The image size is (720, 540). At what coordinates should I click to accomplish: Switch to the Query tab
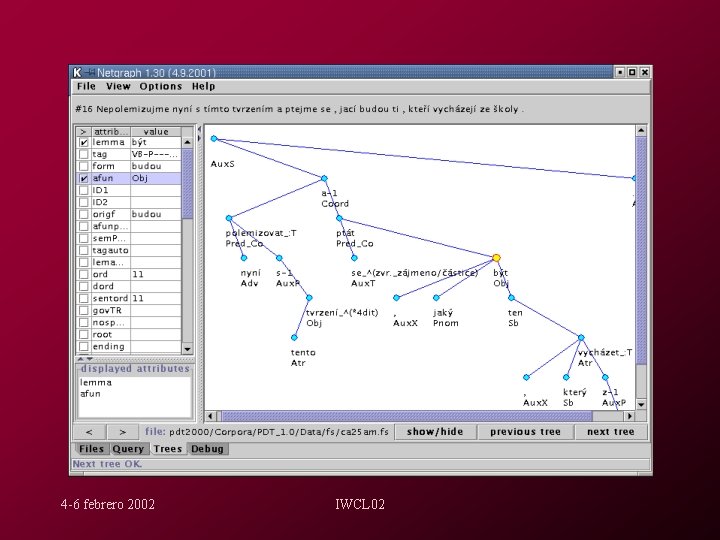pos(128,449)
